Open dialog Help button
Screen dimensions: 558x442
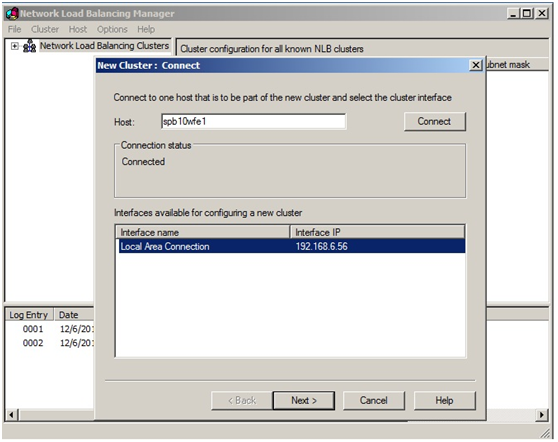pos(444,401)
